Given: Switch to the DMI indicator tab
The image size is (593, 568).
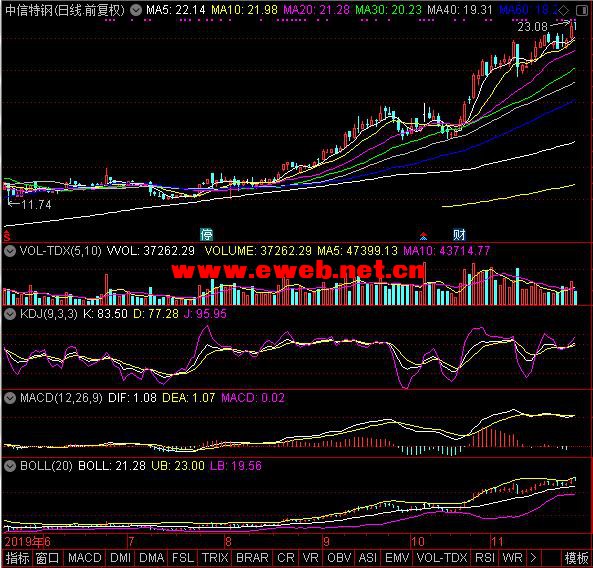Looking at the screenshot, I should pos(120,557).
